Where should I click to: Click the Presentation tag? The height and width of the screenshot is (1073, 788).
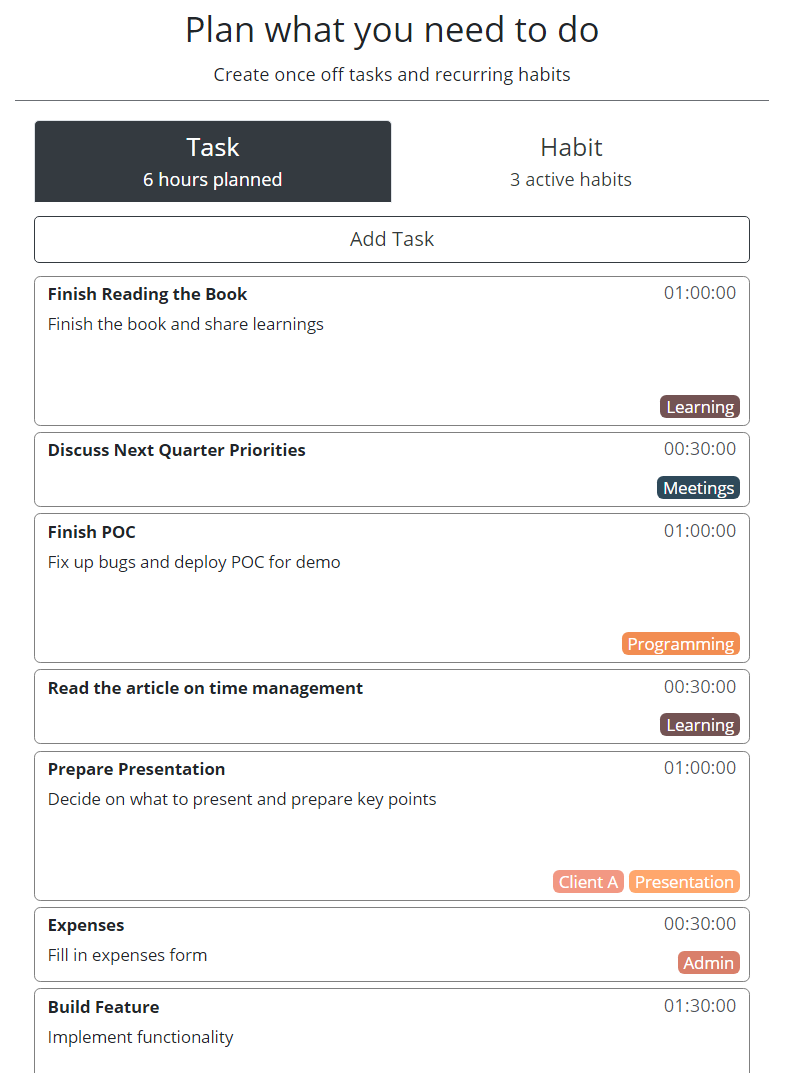(x=684, y=882)
